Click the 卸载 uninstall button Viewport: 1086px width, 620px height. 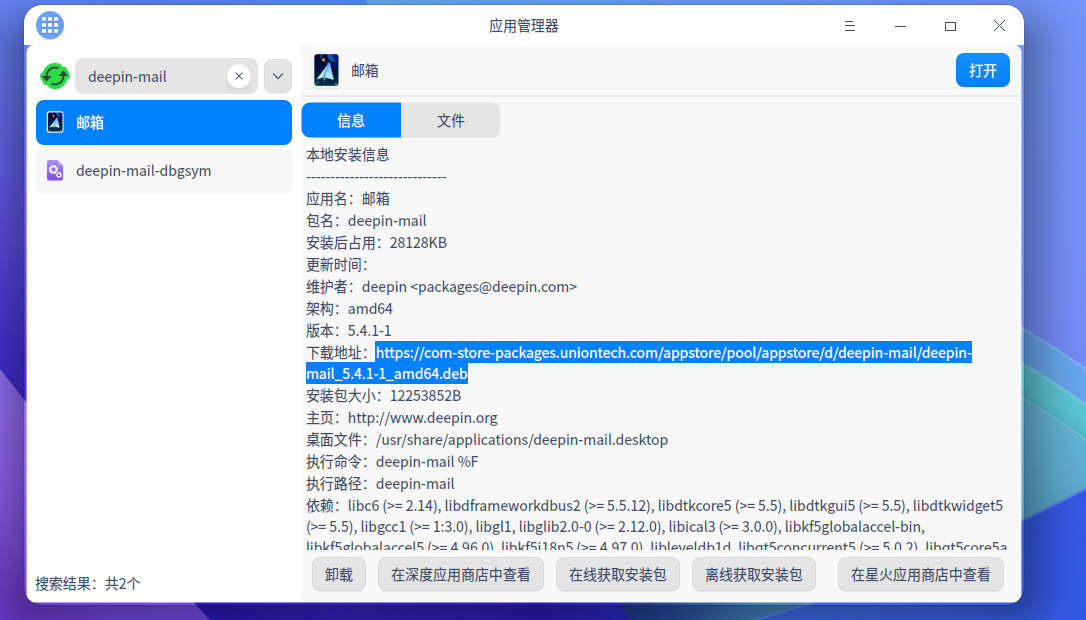(338, 574)
